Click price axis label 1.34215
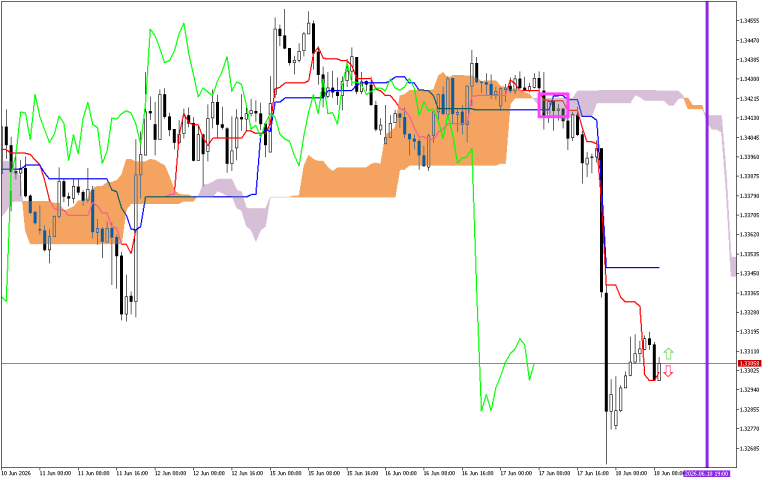 coord(750,98)
